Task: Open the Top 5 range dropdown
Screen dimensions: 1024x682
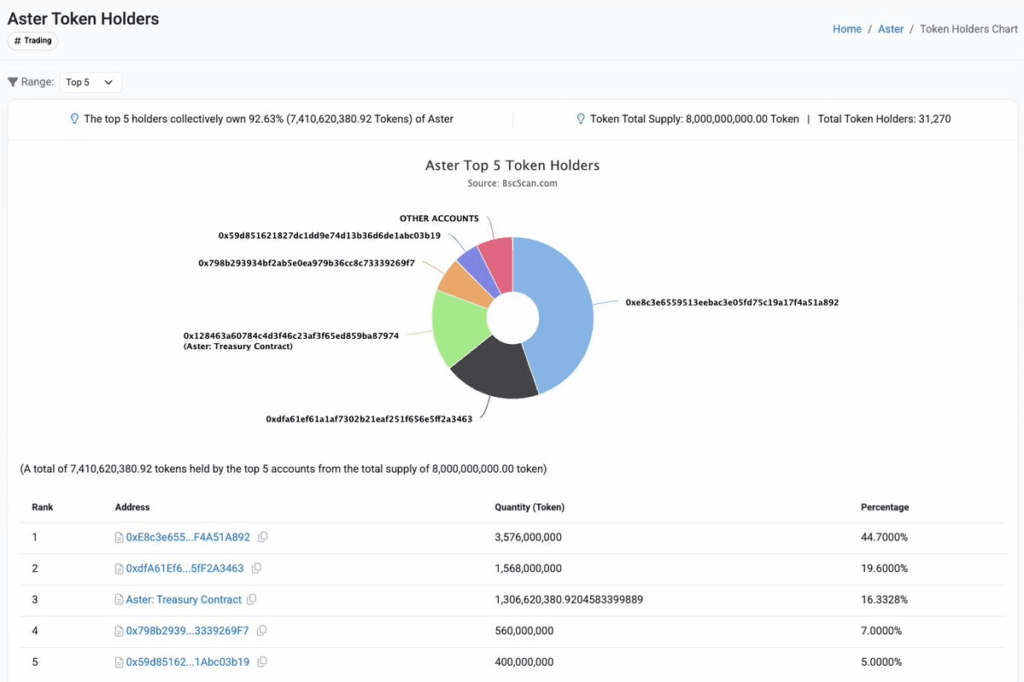Action: (89, 81)
